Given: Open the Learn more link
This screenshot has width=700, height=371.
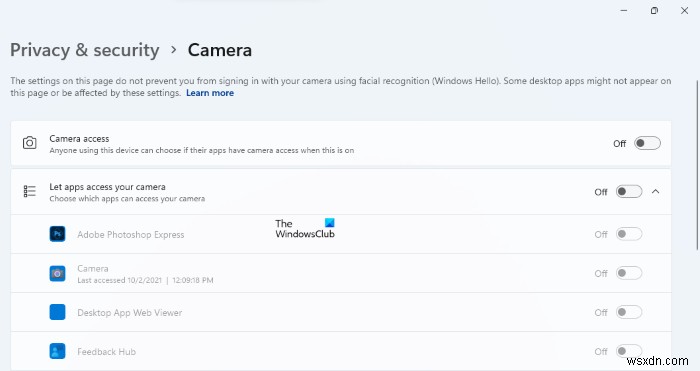Looking at the screenshot, I should [x=210, y=93].
